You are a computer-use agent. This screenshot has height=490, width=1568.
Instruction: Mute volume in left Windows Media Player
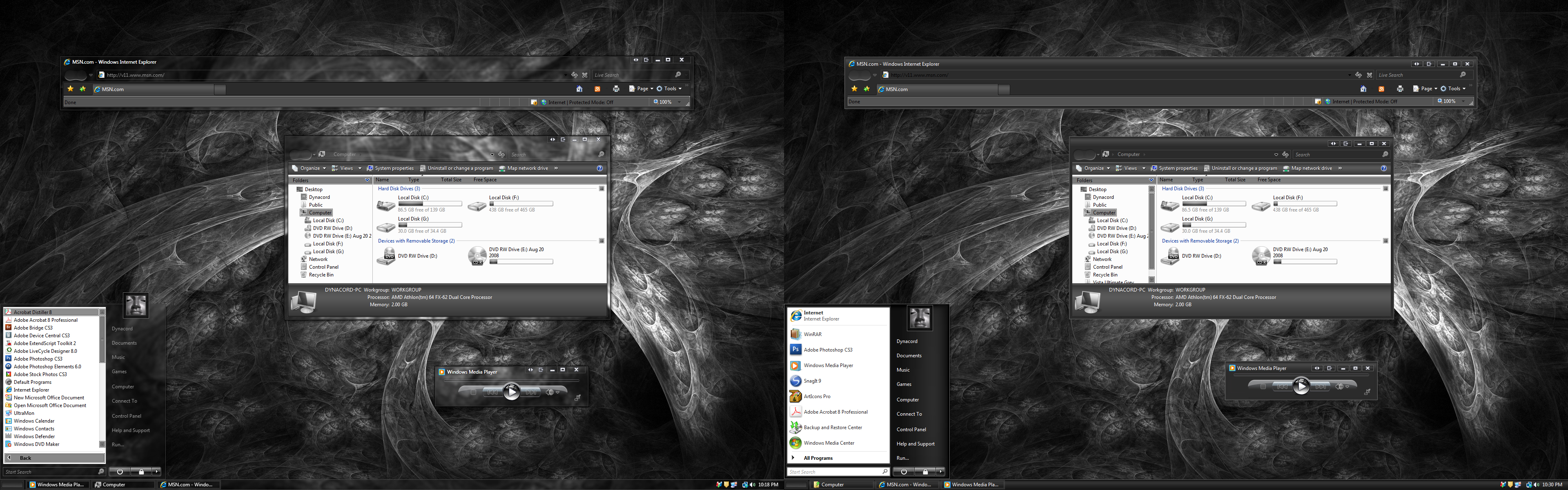(x=550, y=392)
